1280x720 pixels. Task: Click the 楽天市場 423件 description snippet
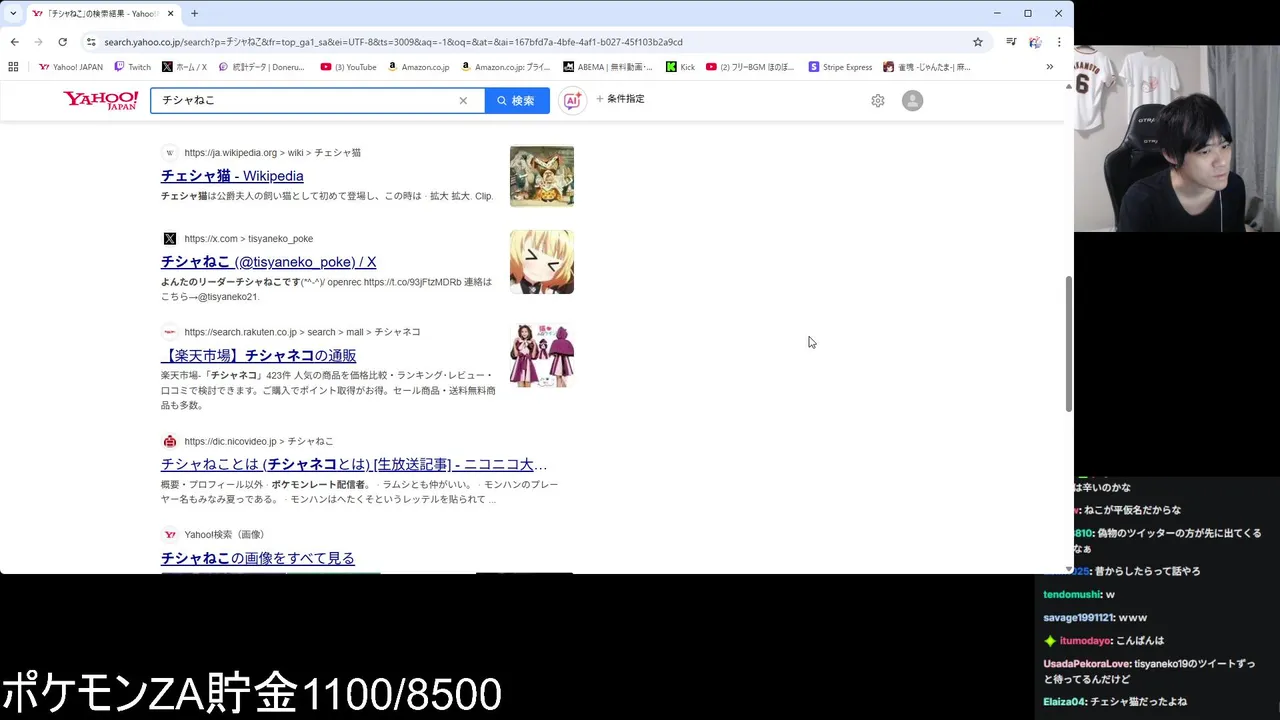coord(328,390)
